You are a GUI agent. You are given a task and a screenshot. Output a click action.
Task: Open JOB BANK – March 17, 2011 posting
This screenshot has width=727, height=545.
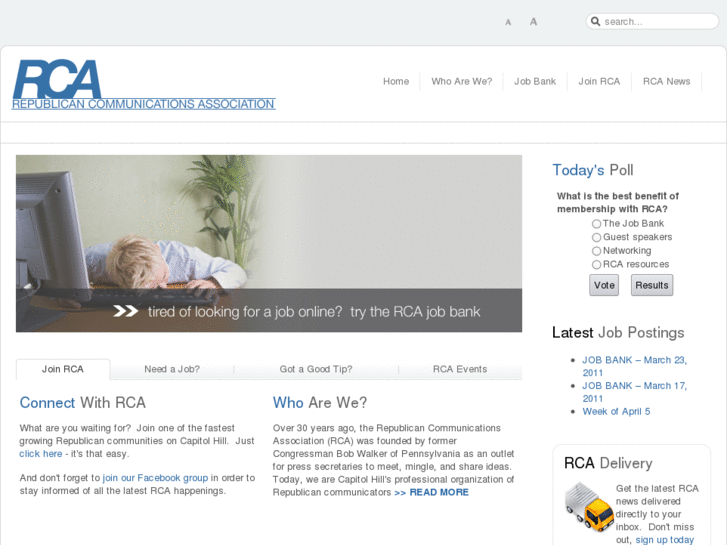(x=634, y=392)
